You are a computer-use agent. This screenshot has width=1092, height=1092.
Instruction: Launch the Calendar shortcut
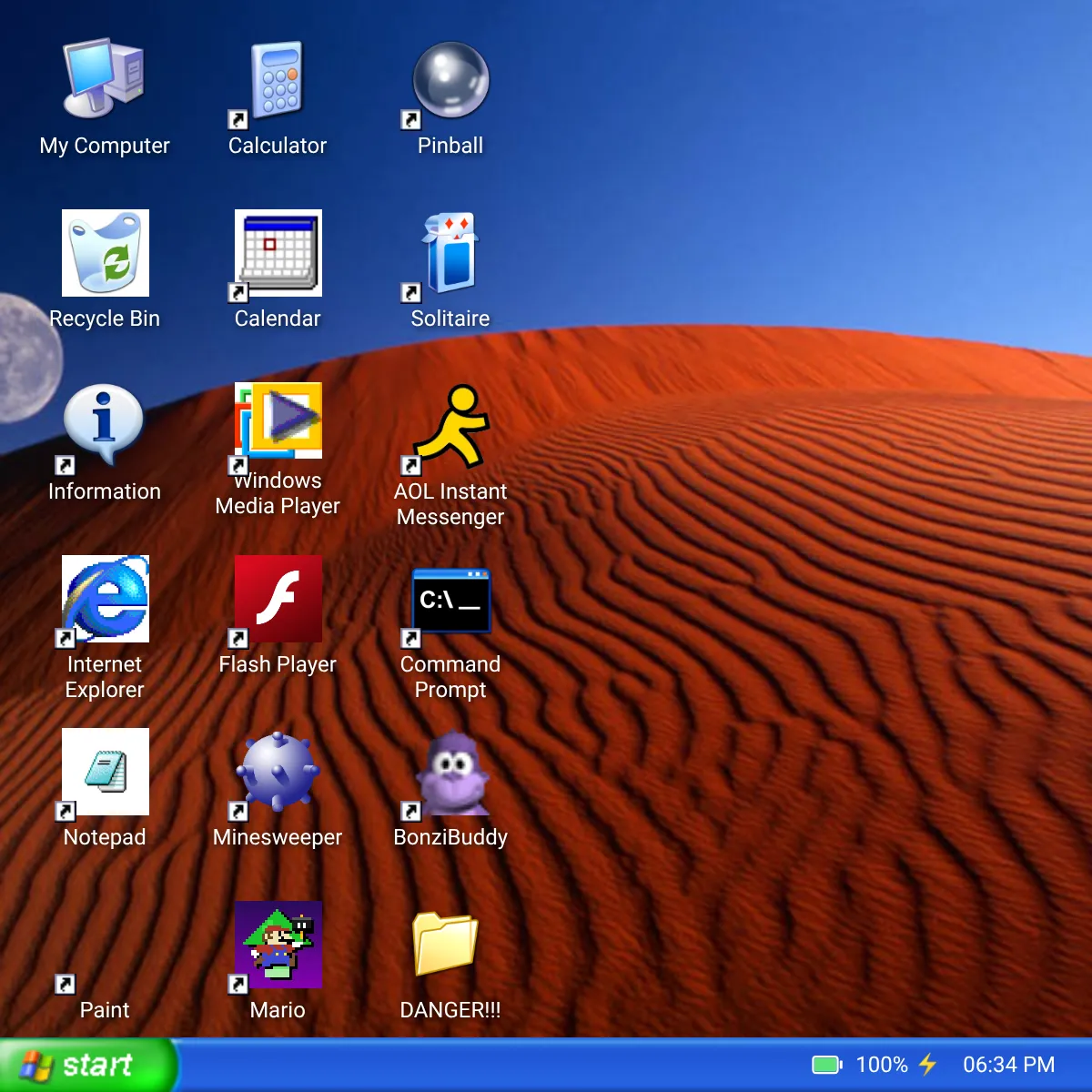[x=278, y=252]
